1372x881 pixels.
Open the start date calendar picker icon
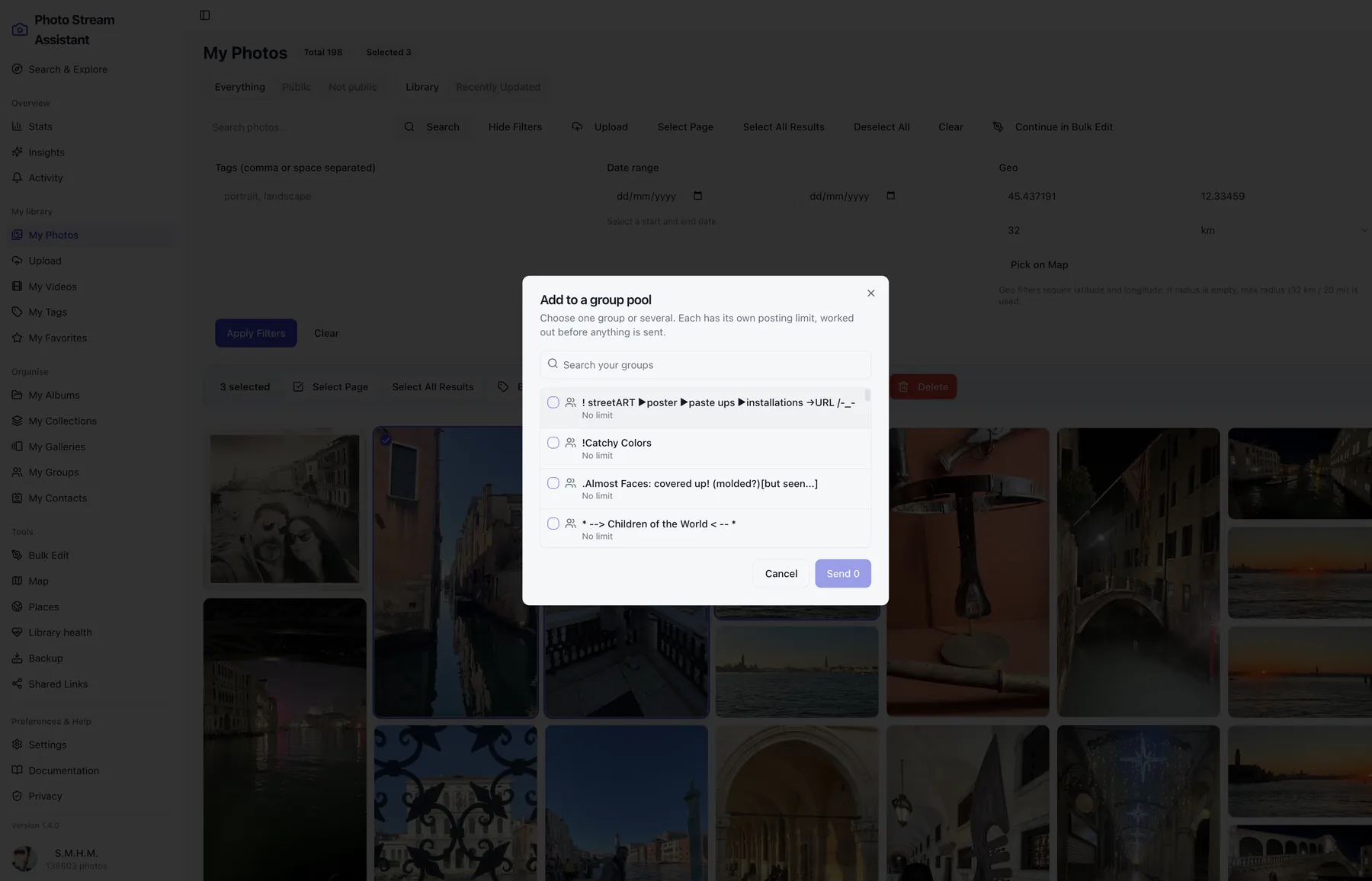click(x=697, y=196)
